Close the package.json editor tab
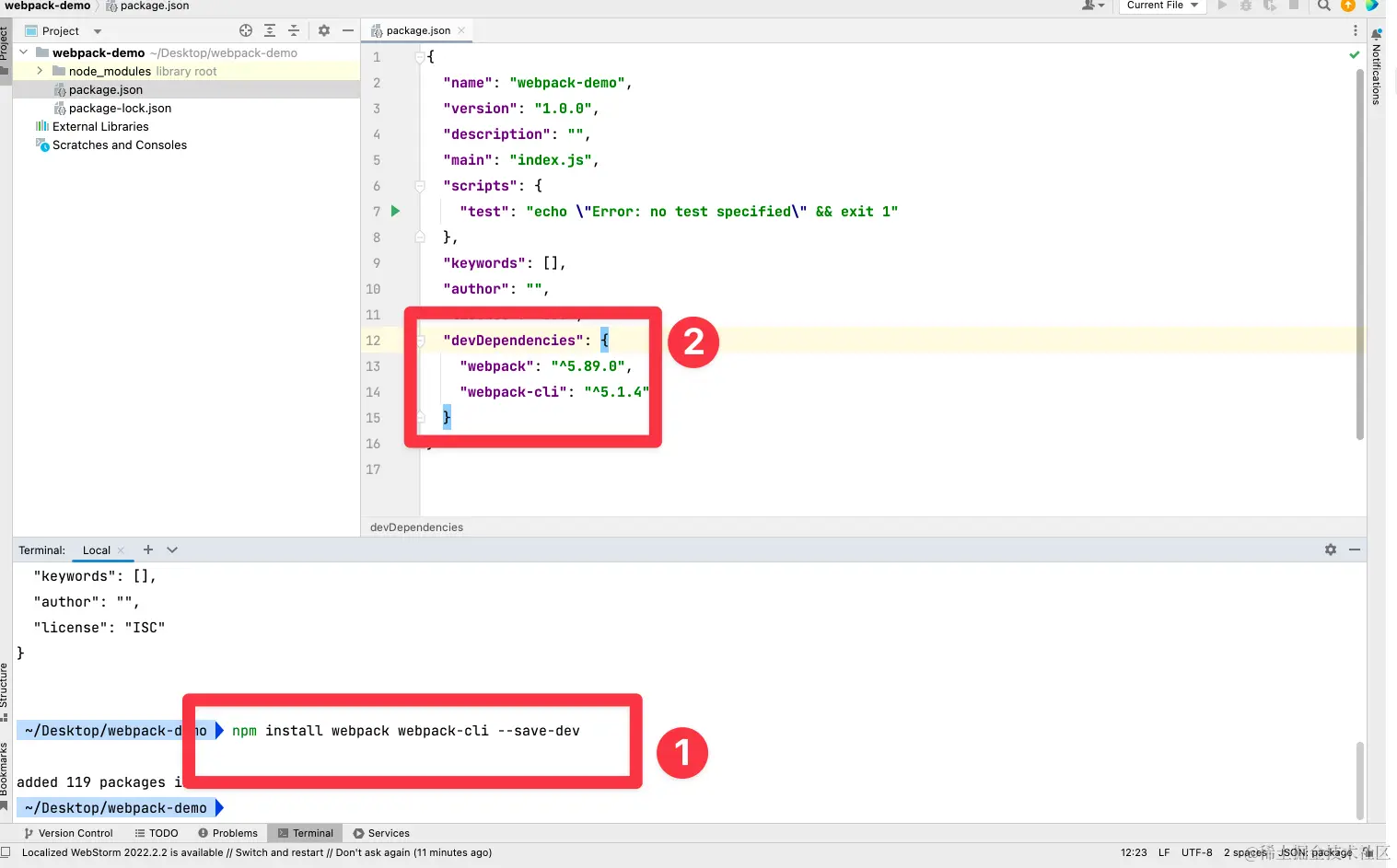This screenshot has width=1397, height=868. click(461, 30)
